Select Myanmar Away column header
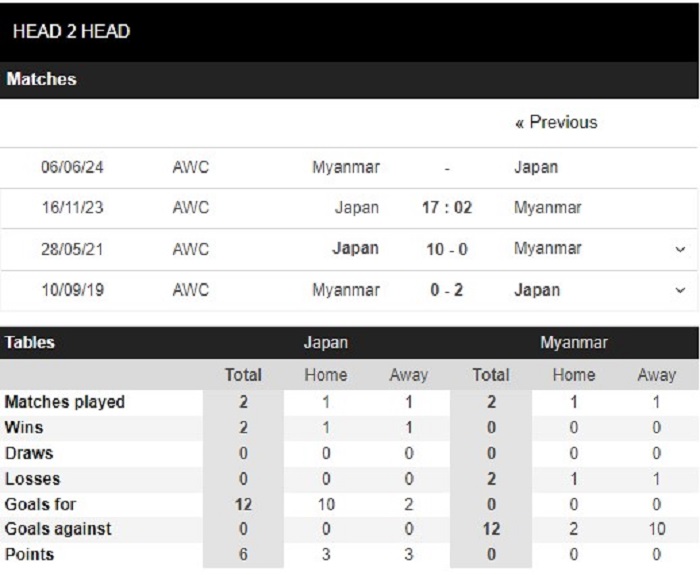 point(657,375)
